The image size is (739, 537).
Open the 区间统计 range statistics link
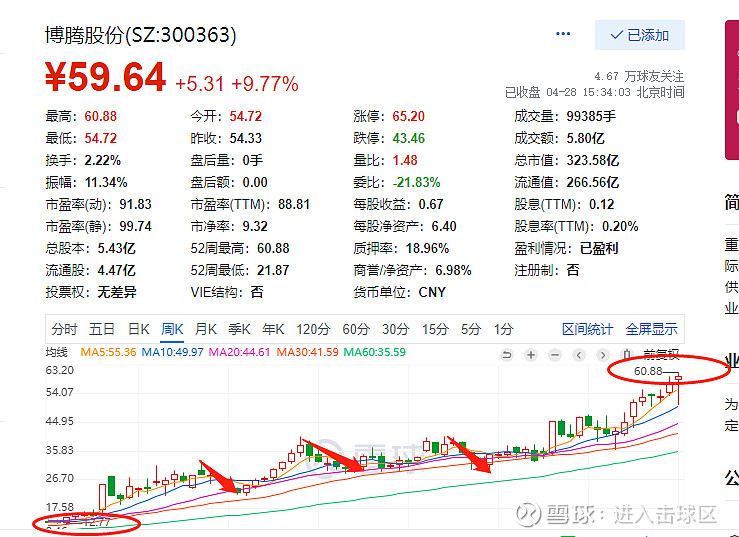(587, 329)
